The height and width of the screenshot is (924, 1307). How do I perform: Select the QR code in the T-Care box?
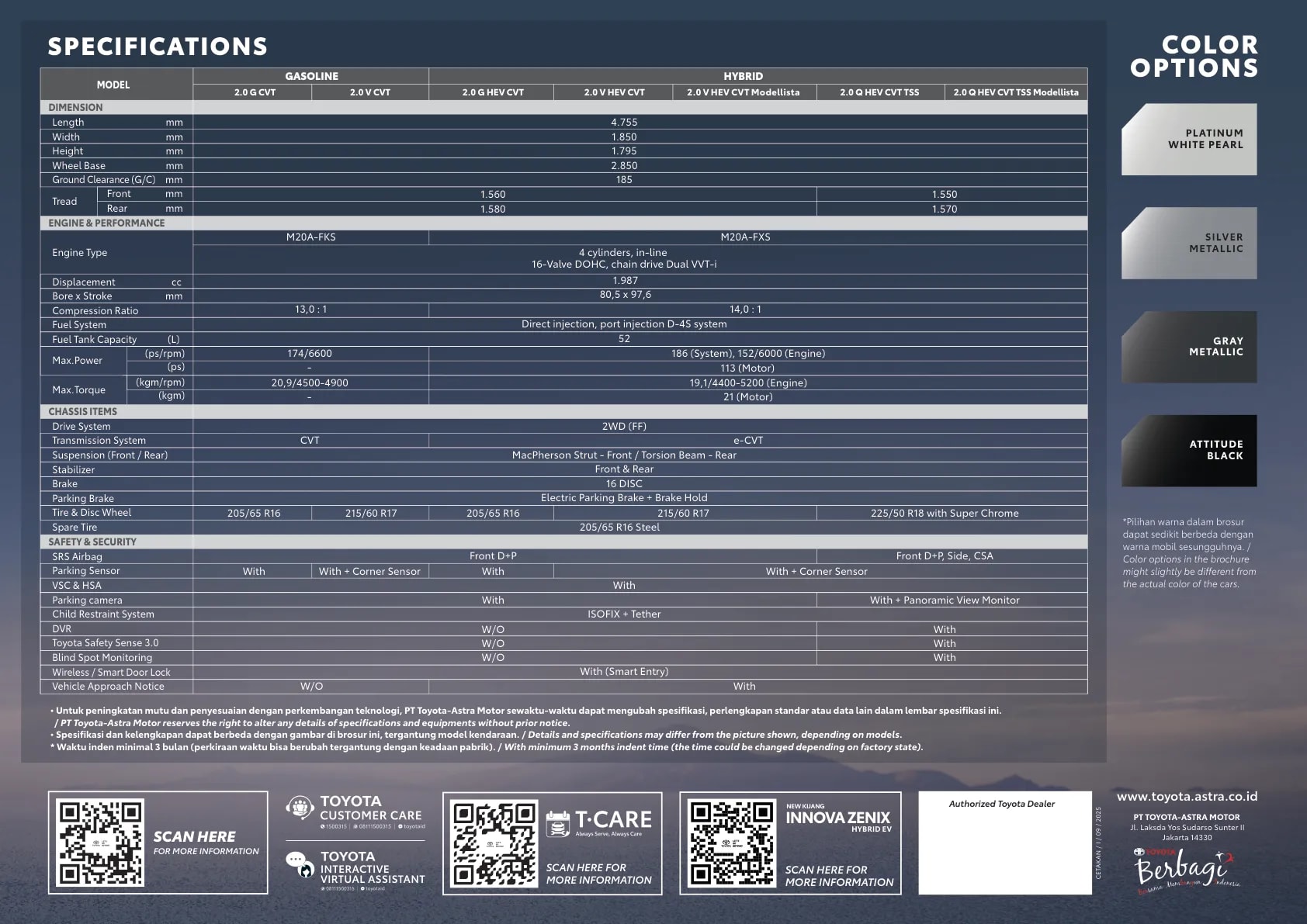[x=494, y=843]
